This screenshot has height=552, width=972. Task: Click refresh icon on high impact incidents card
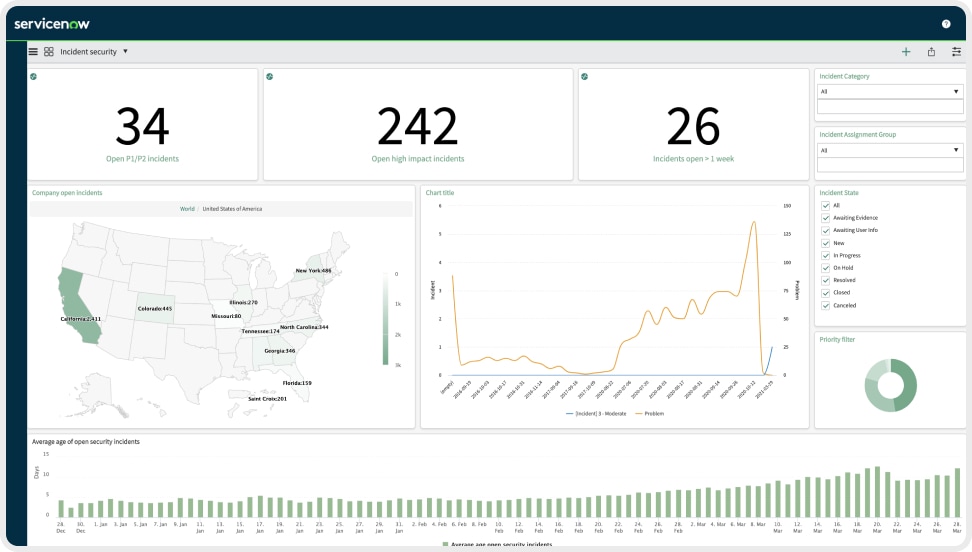(270, 77)
